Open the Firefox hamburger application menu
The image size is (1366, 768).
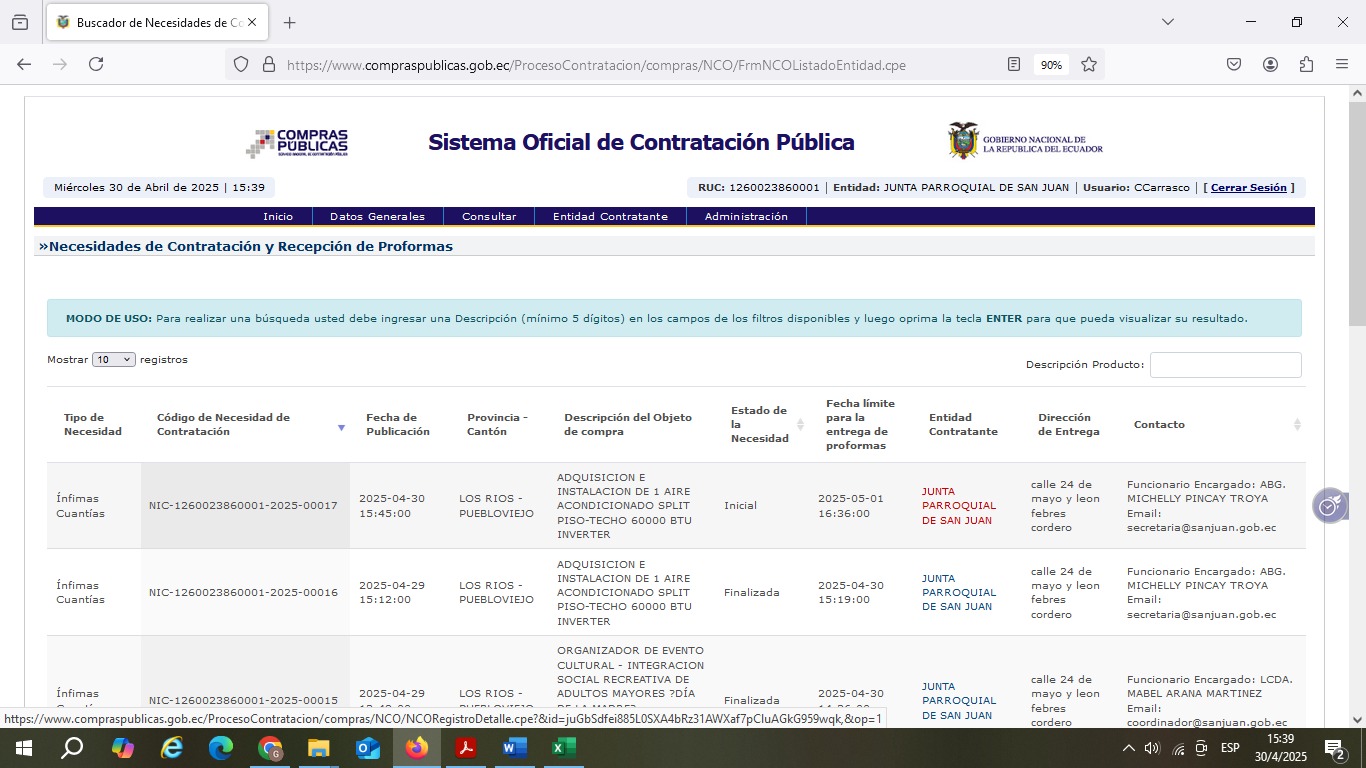1342,64
